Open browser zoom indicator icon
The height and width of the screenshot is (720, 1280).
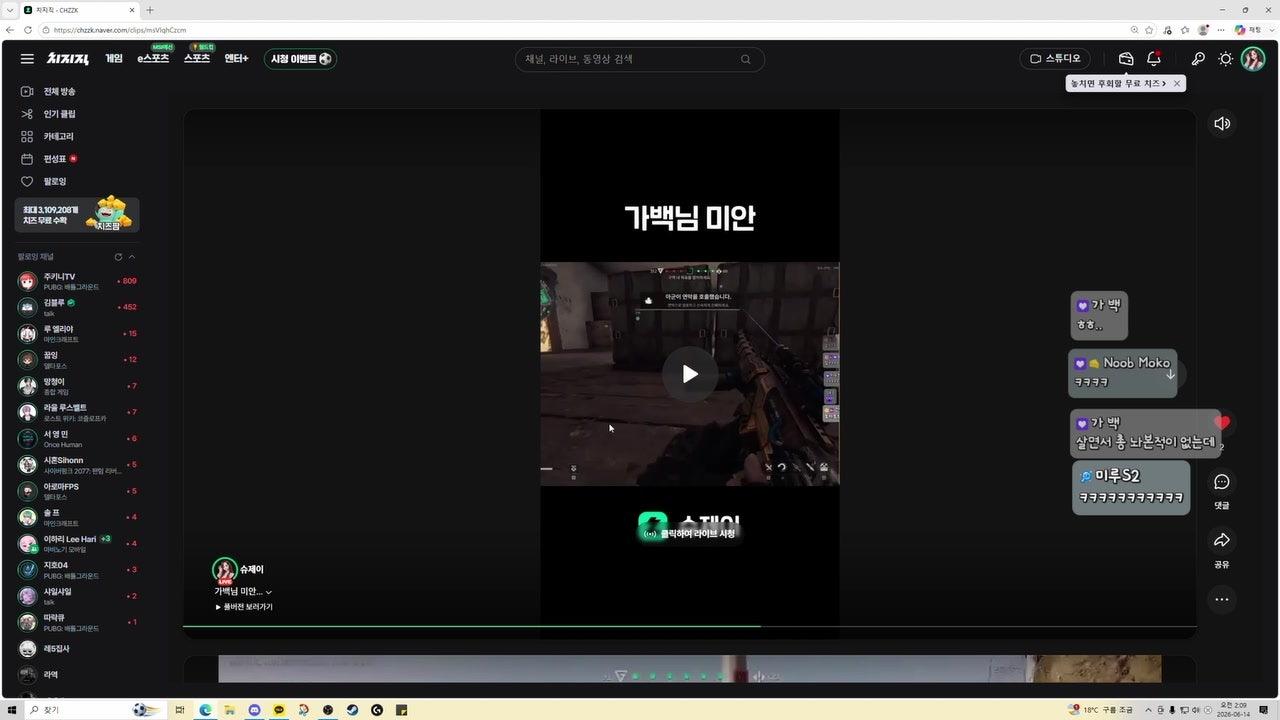coord(1135,30)
